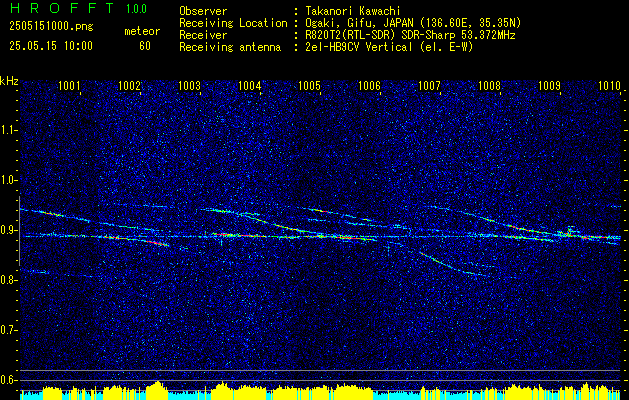Click the 1004 time marker
This screenshot has height=400, width=629.
coord(250,85)
